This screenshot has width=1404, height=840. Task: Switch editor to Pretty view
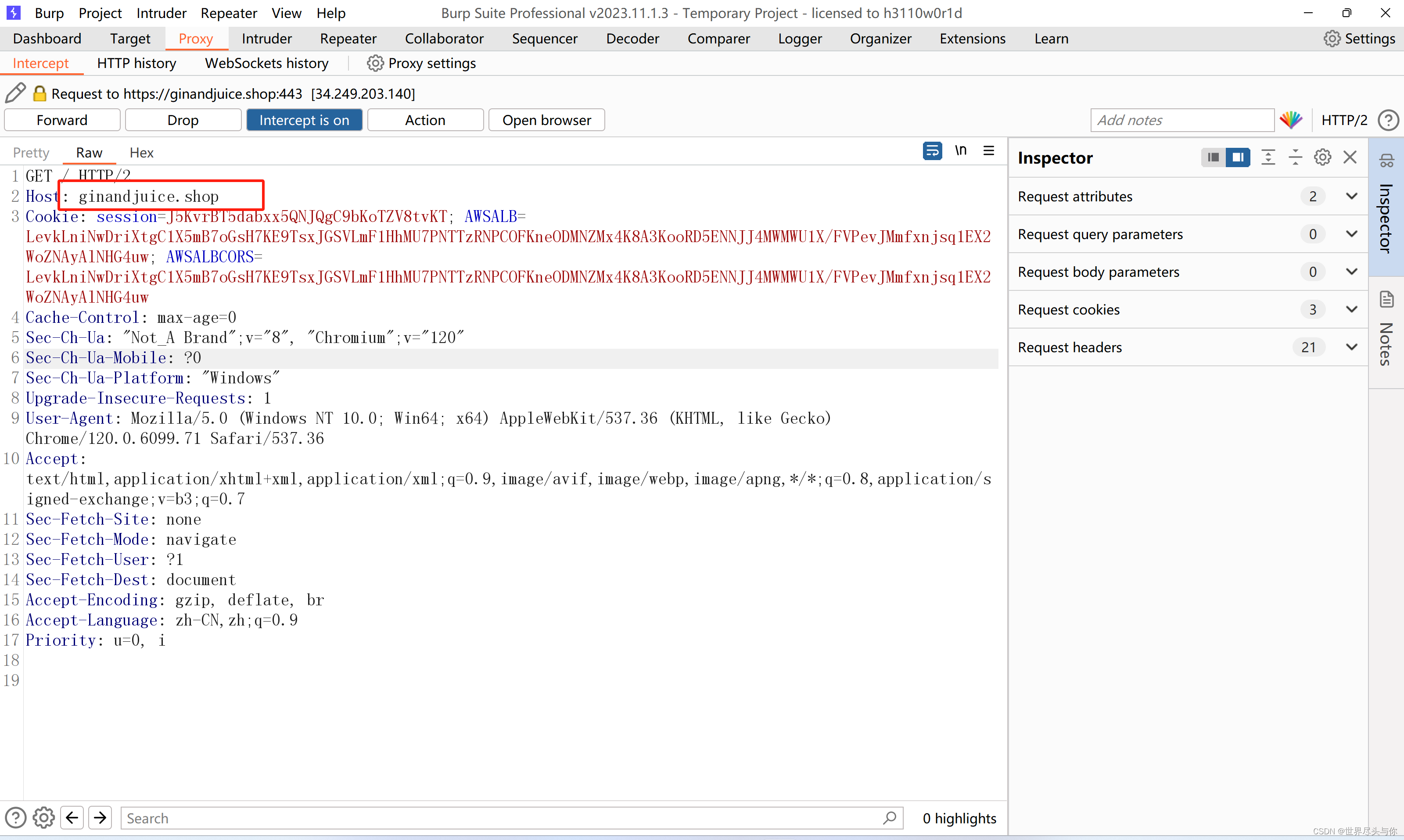click(31, 152)
